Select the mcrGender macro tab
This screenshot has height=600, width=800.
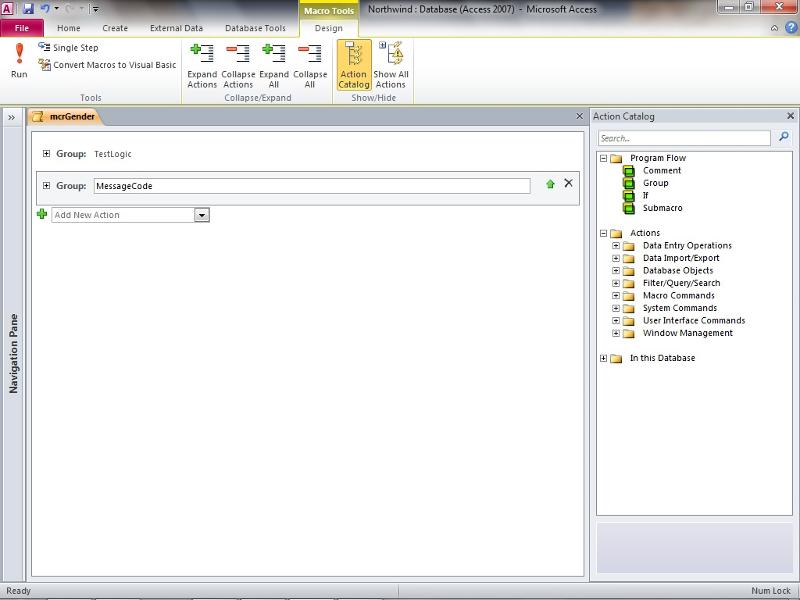(x=65, y=117)
